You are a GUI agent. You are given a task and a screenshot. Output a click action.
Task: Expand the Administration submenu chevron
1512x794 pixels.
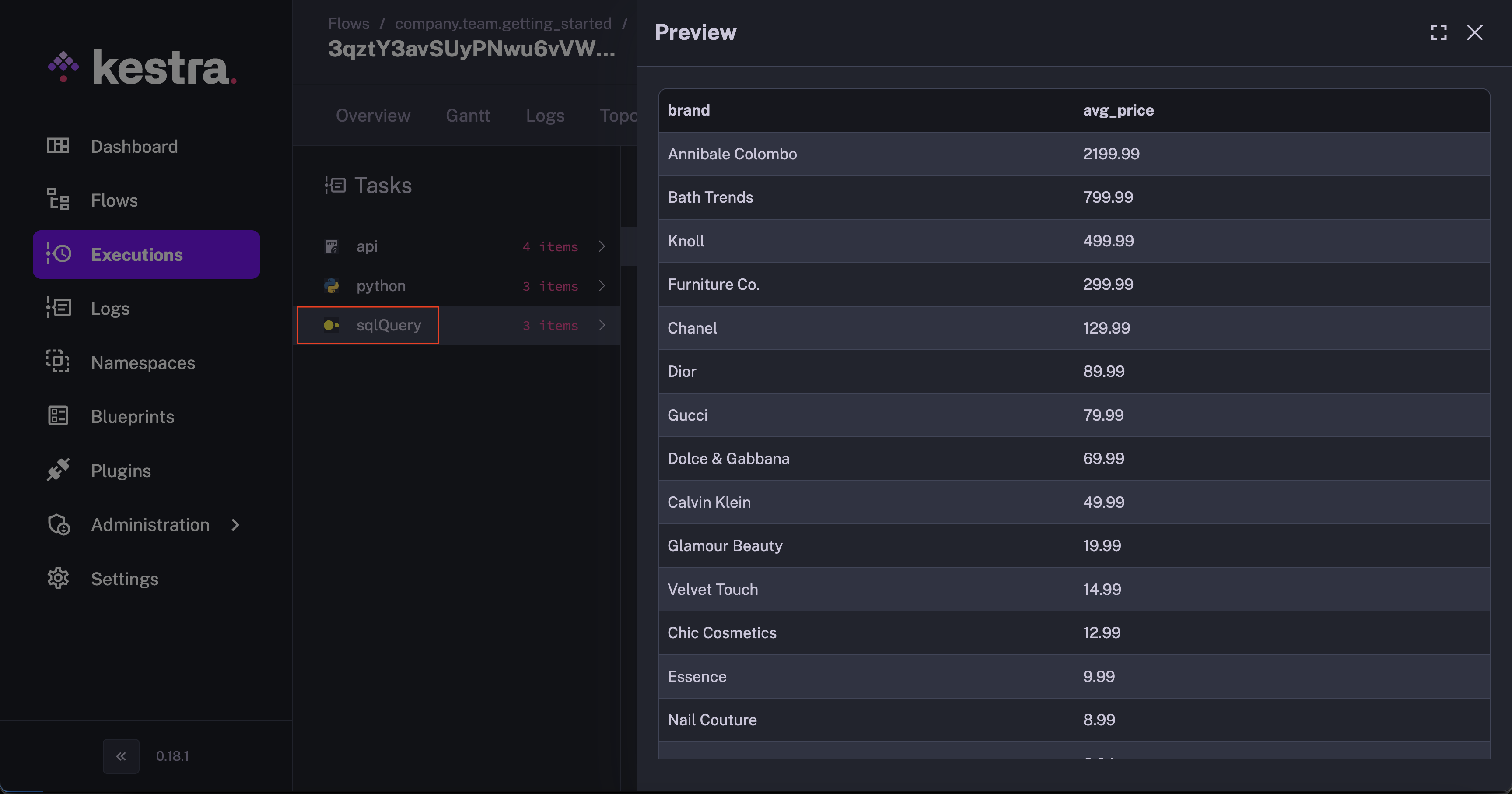click(235, 524)
